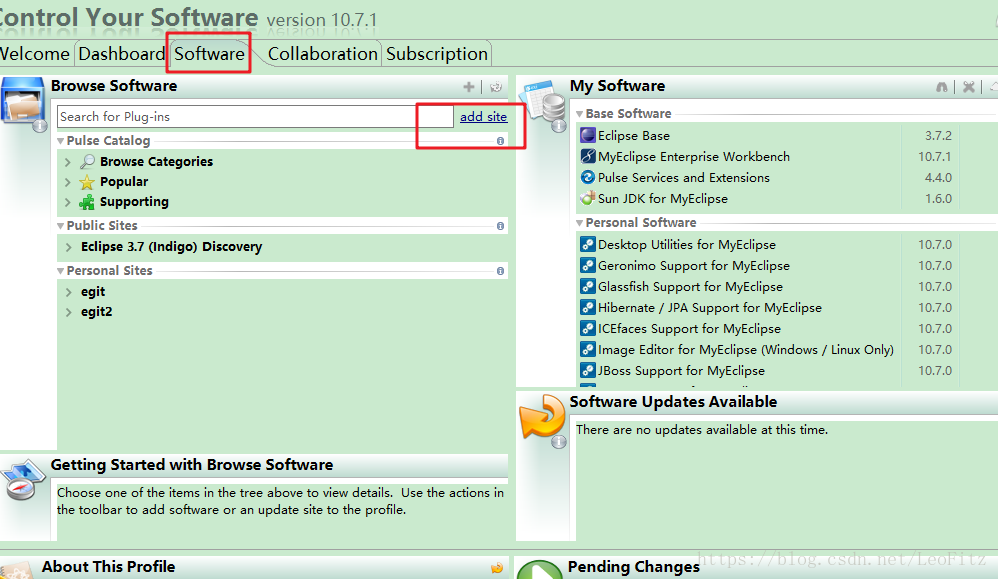Viewport: 998px width, 579px height.
Task: Click the MyEclipse Enterprise Workbench icon
Action: point(588,156)
